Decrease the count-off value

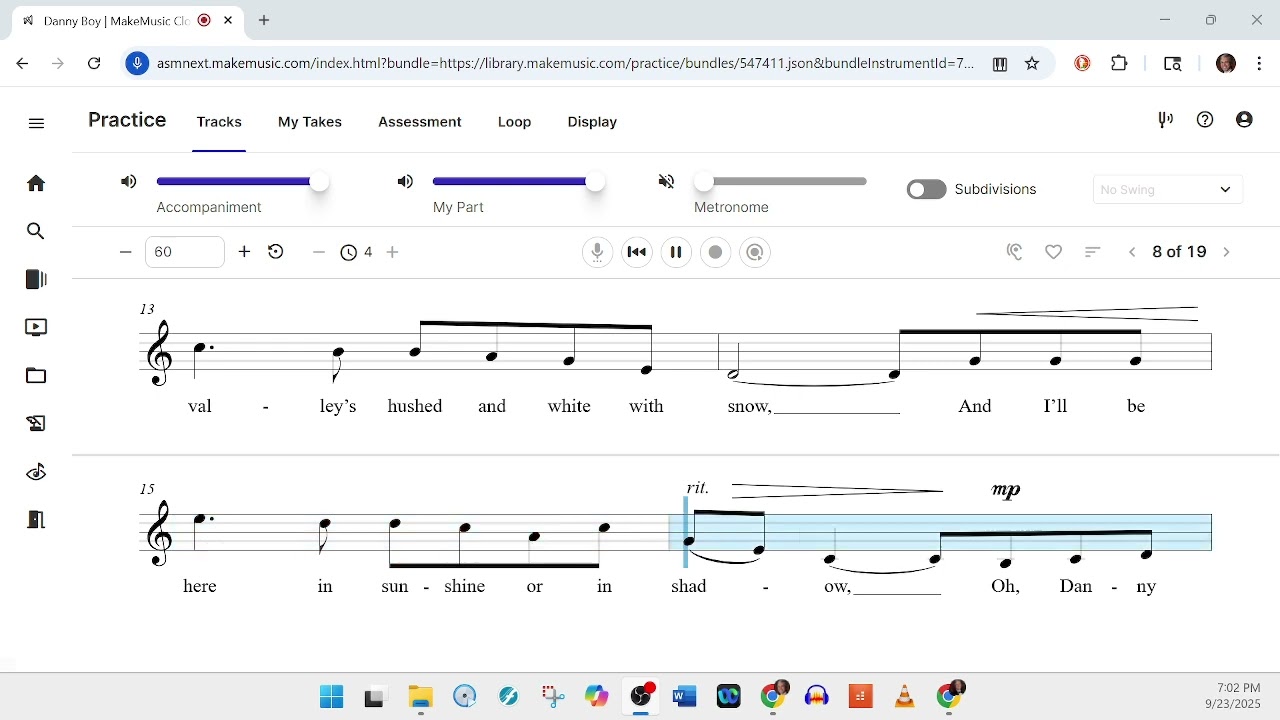point(319,252)
